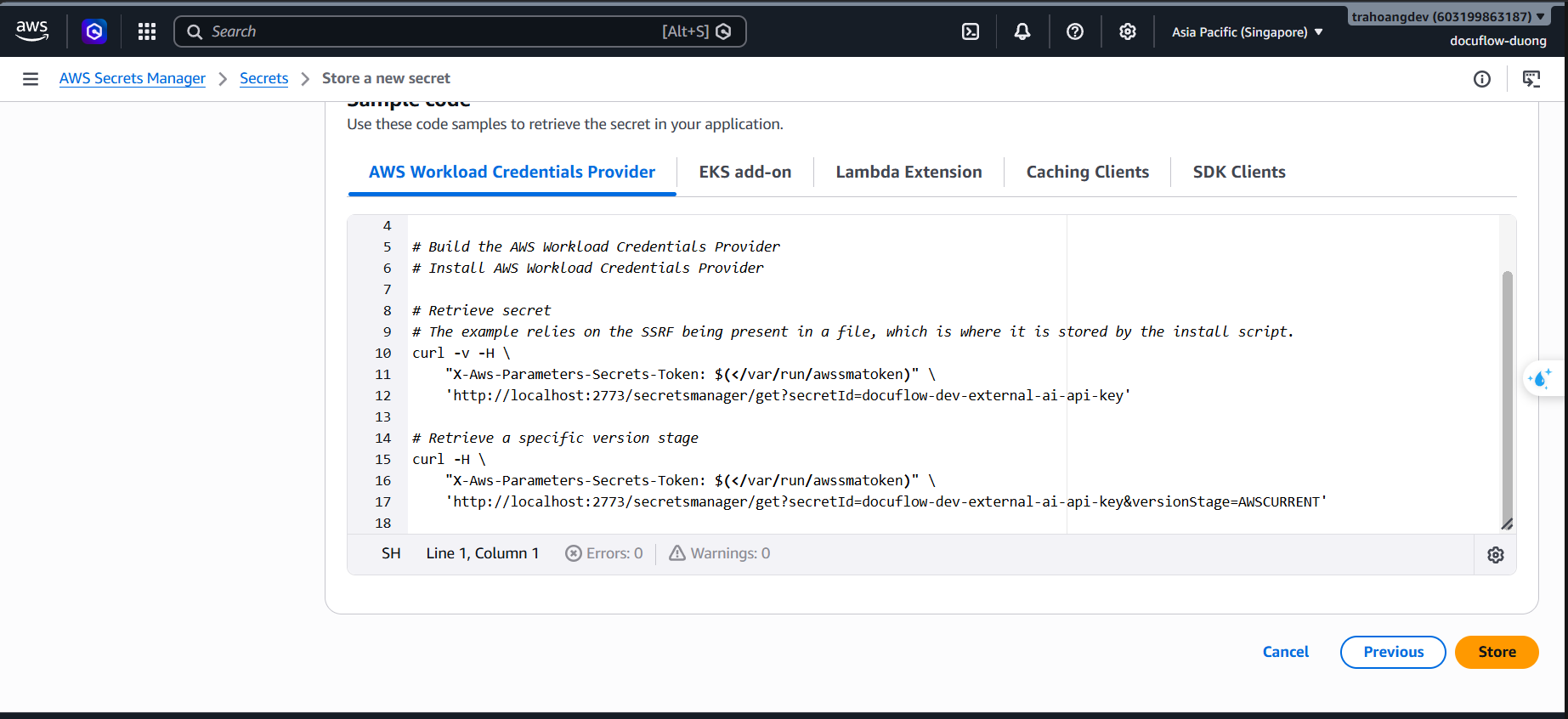Click the token header on line 11
The width and height of the screenshot is (1568, 719).
pyautogui.click(x=691, y=375)
